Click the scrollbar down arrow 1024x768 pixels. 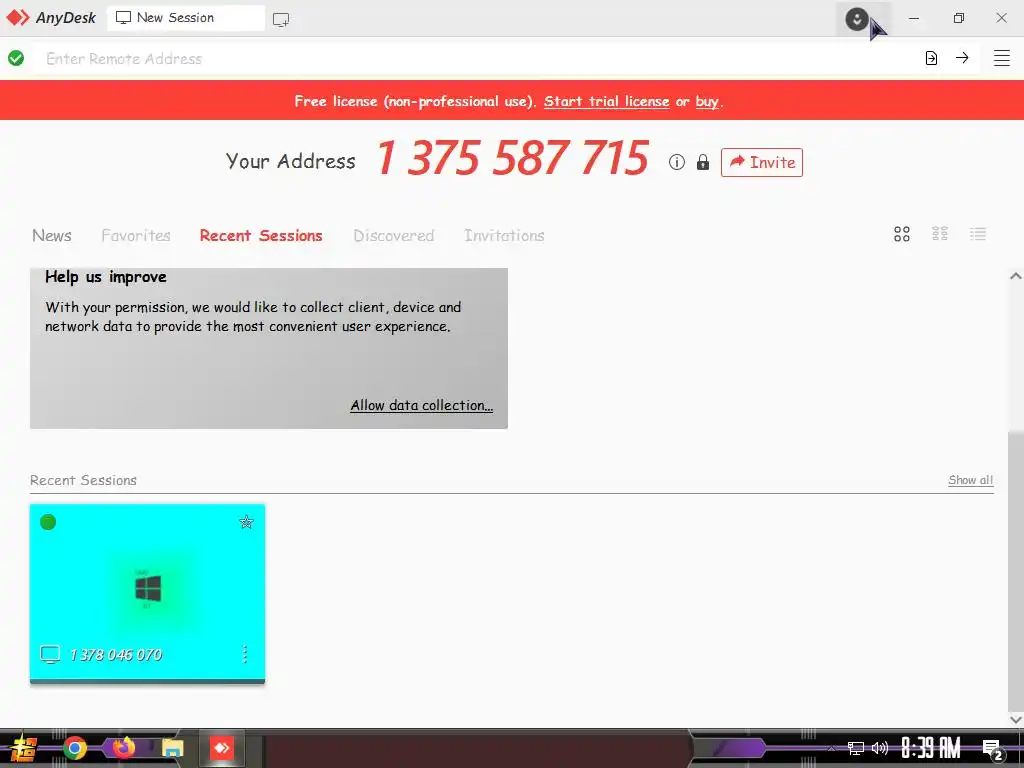pyautogui.click(x=1016, y=719)
